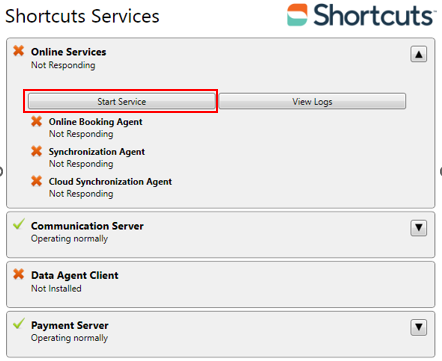Image resolution: width=442 pixels, height=361 pixels.
Task: Expand the Payment Server panel
Action: (x=419, y=327)
